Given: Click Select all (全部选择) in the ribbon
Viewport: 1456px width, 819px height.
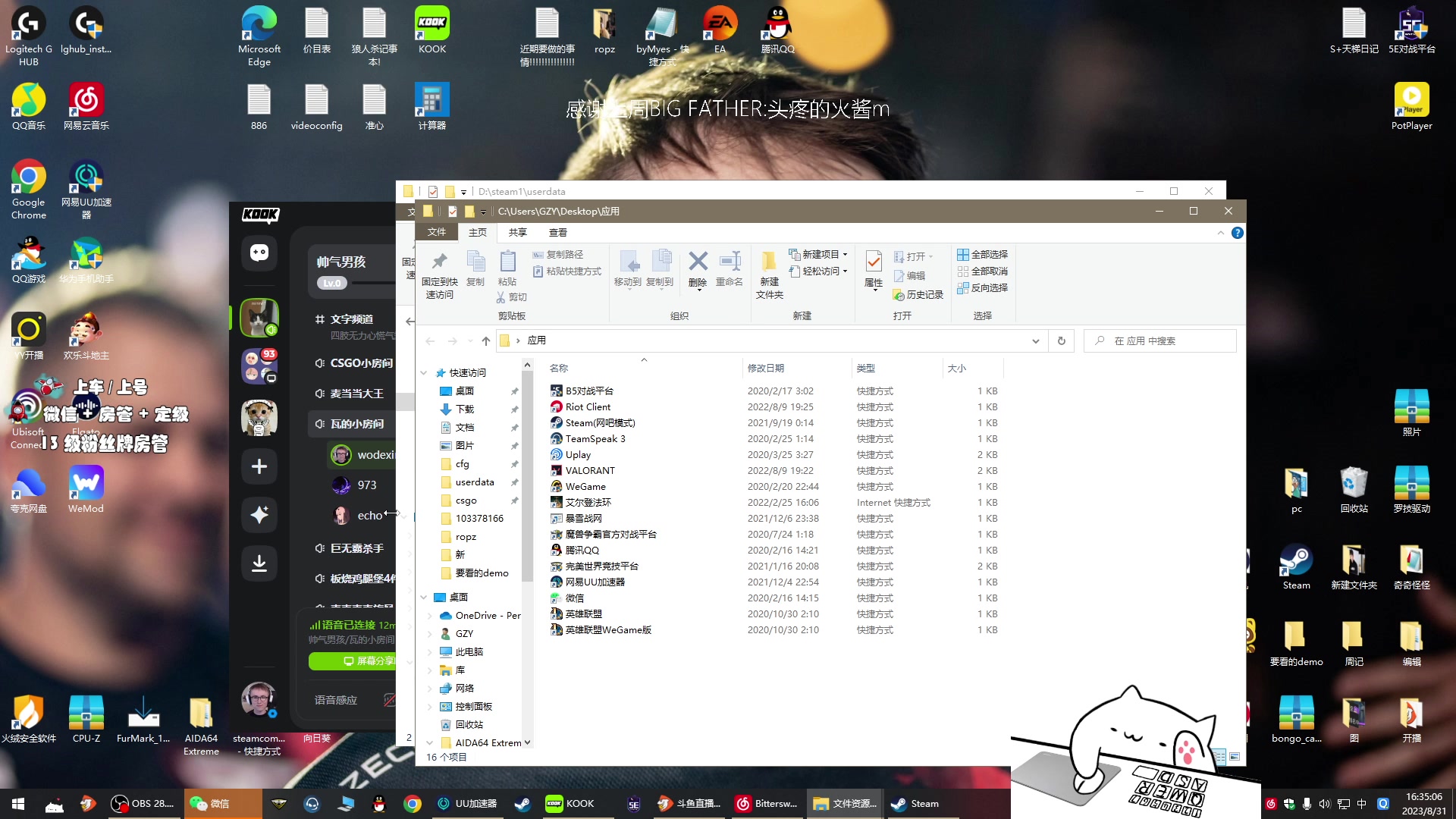Looking at the screenshot, I should (x=982, y=254).
